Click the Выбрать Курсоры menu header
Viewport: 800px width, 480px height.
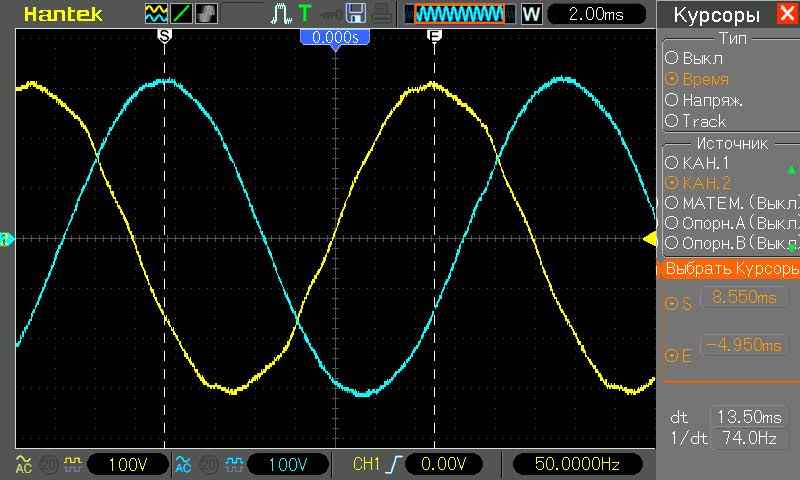728,270
